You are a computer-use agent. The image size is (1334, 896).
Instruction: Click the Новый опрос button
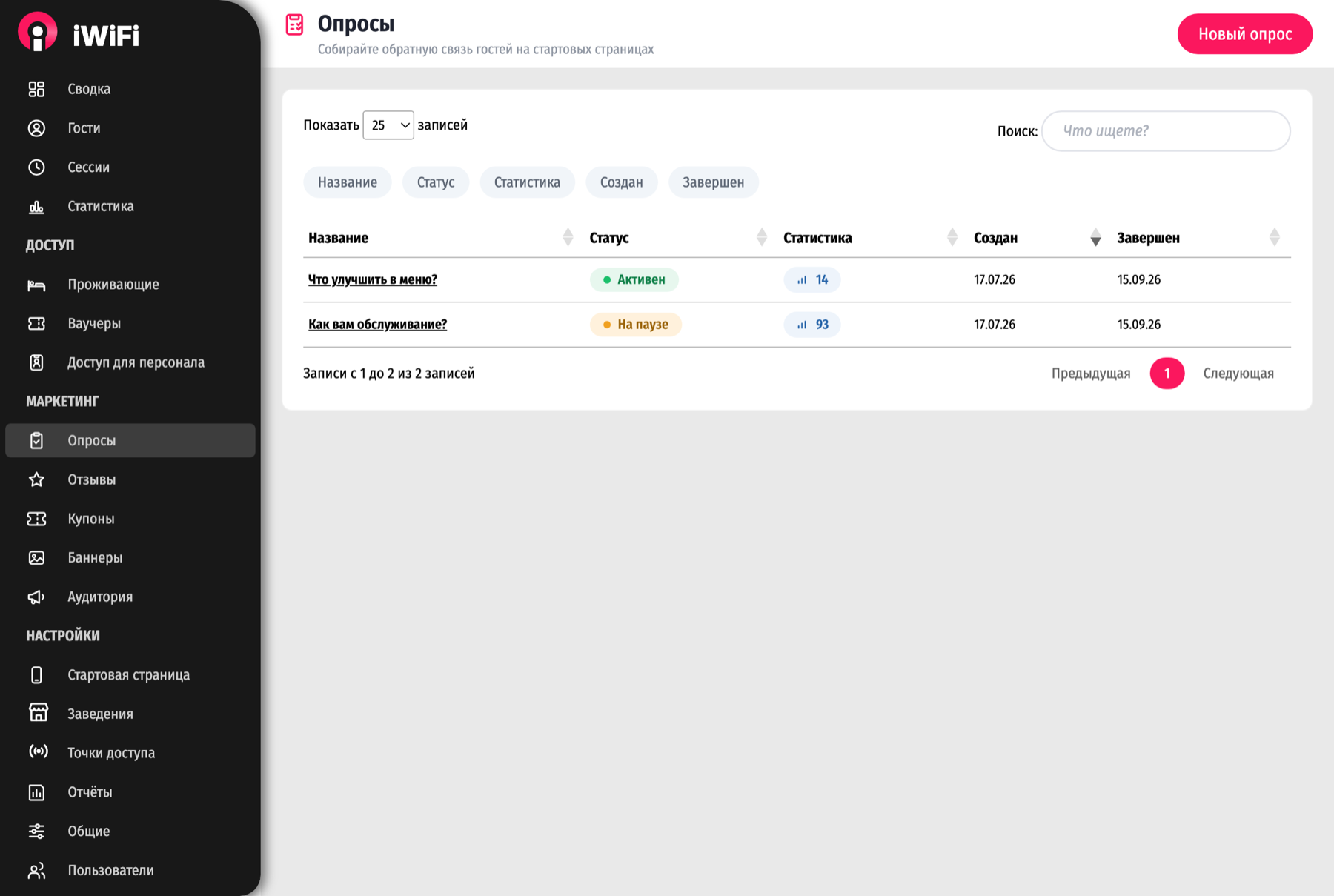pyautogui.click(x=1245, y=34)
